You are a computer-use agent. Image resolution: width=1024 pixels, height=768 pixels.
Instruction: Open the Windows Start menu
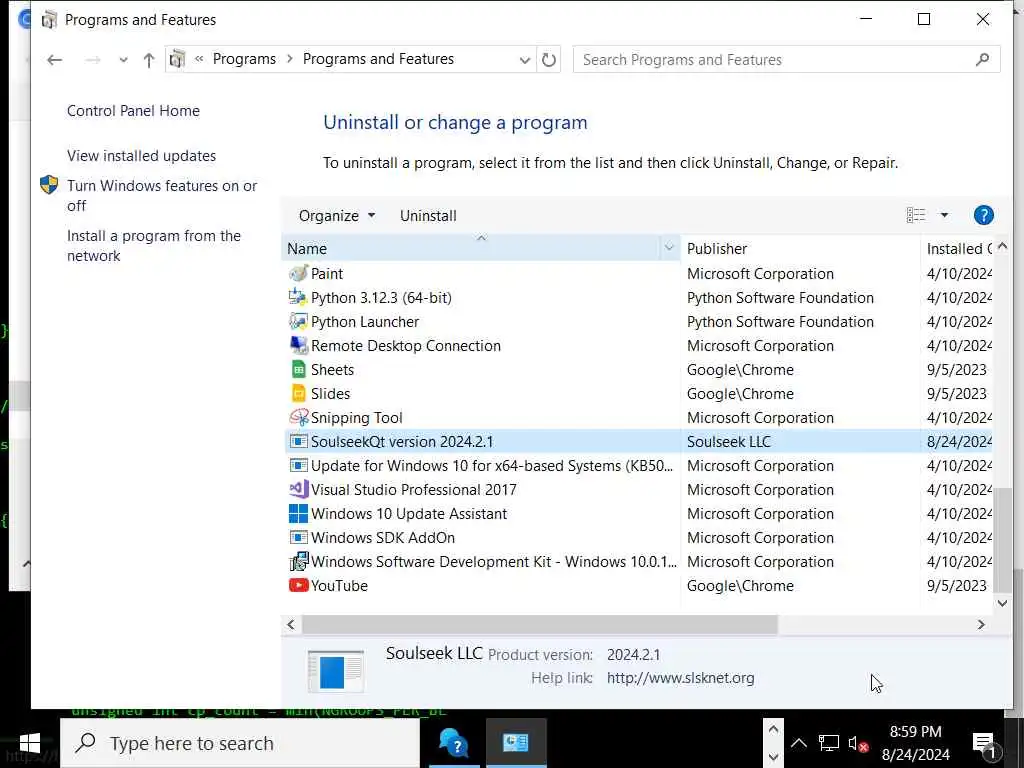click(x=29, y=743)
